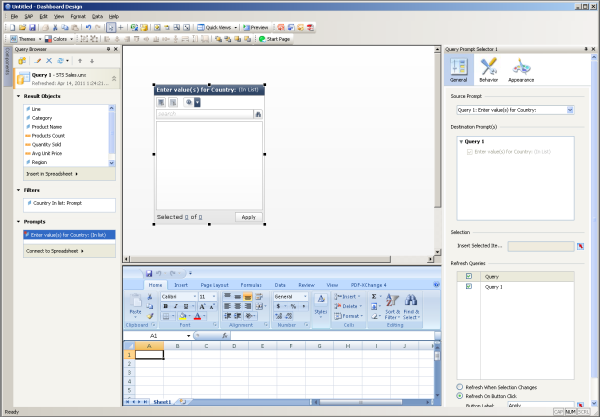Select the Product Name result object
600x417 pixels.
[x=47, y=127]
